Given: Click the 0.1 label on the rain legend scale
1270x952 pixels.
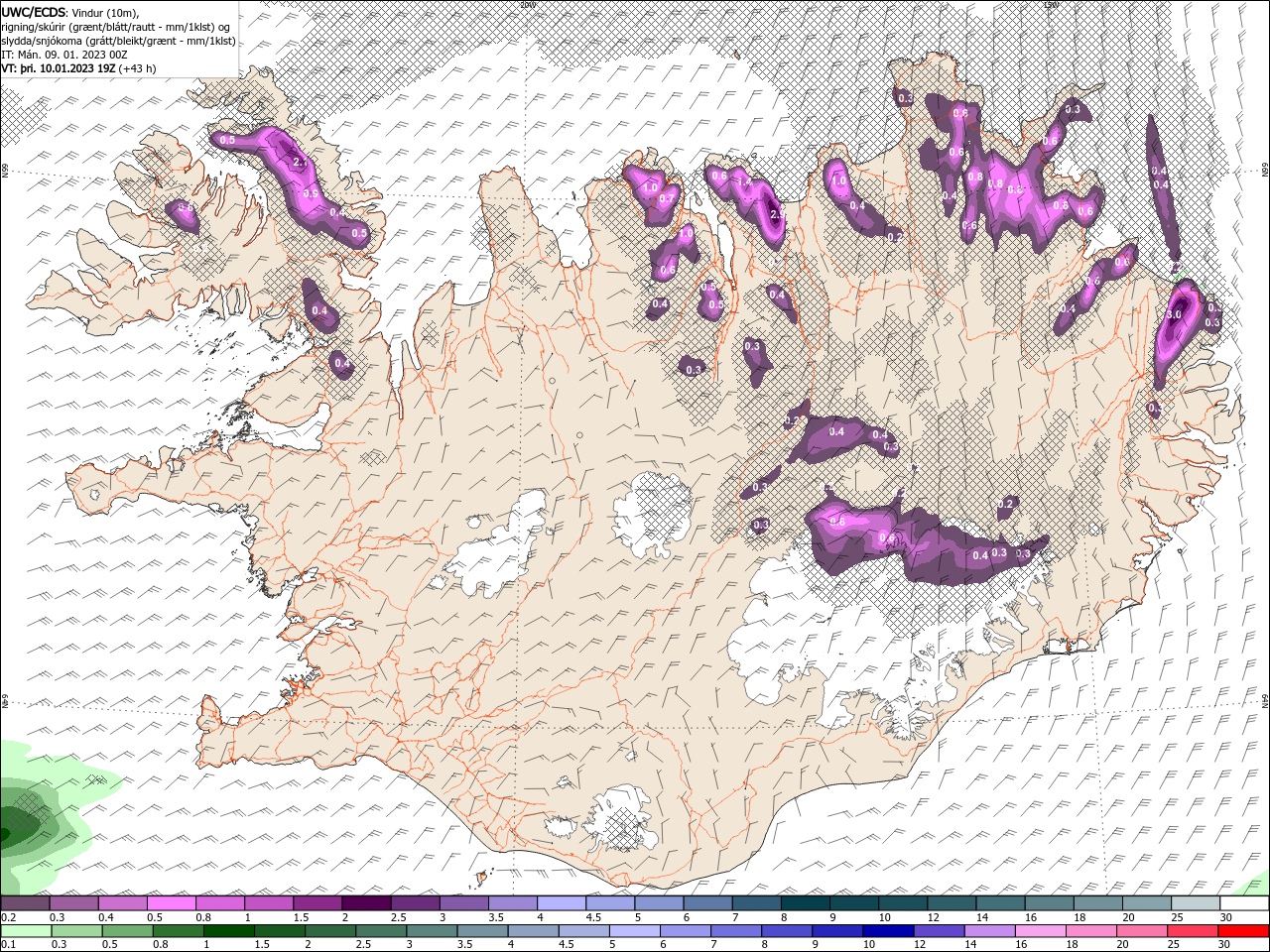Looking at the screenshot, I should click(x=9, y=944).
